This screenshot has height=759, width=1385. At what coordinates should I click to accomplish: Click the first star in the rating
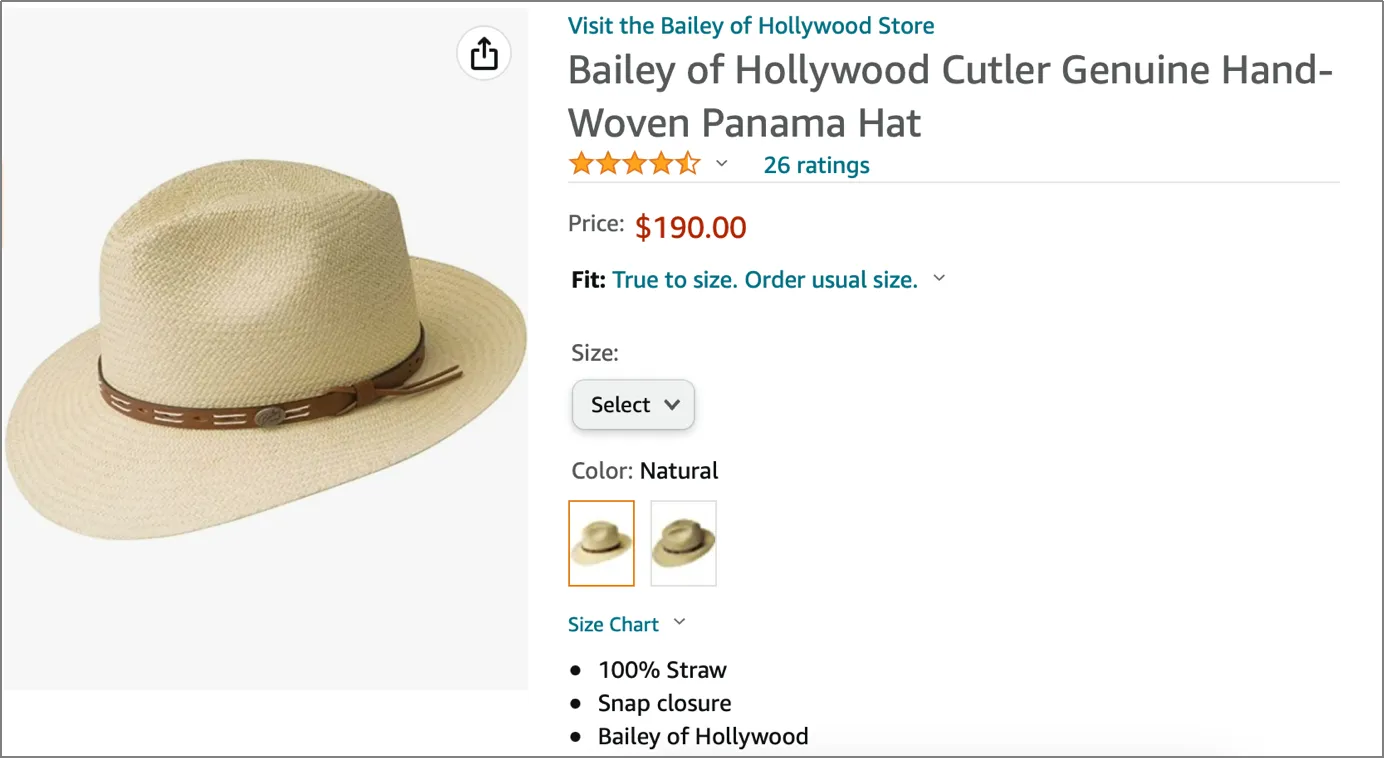click(x=581, y=162)
